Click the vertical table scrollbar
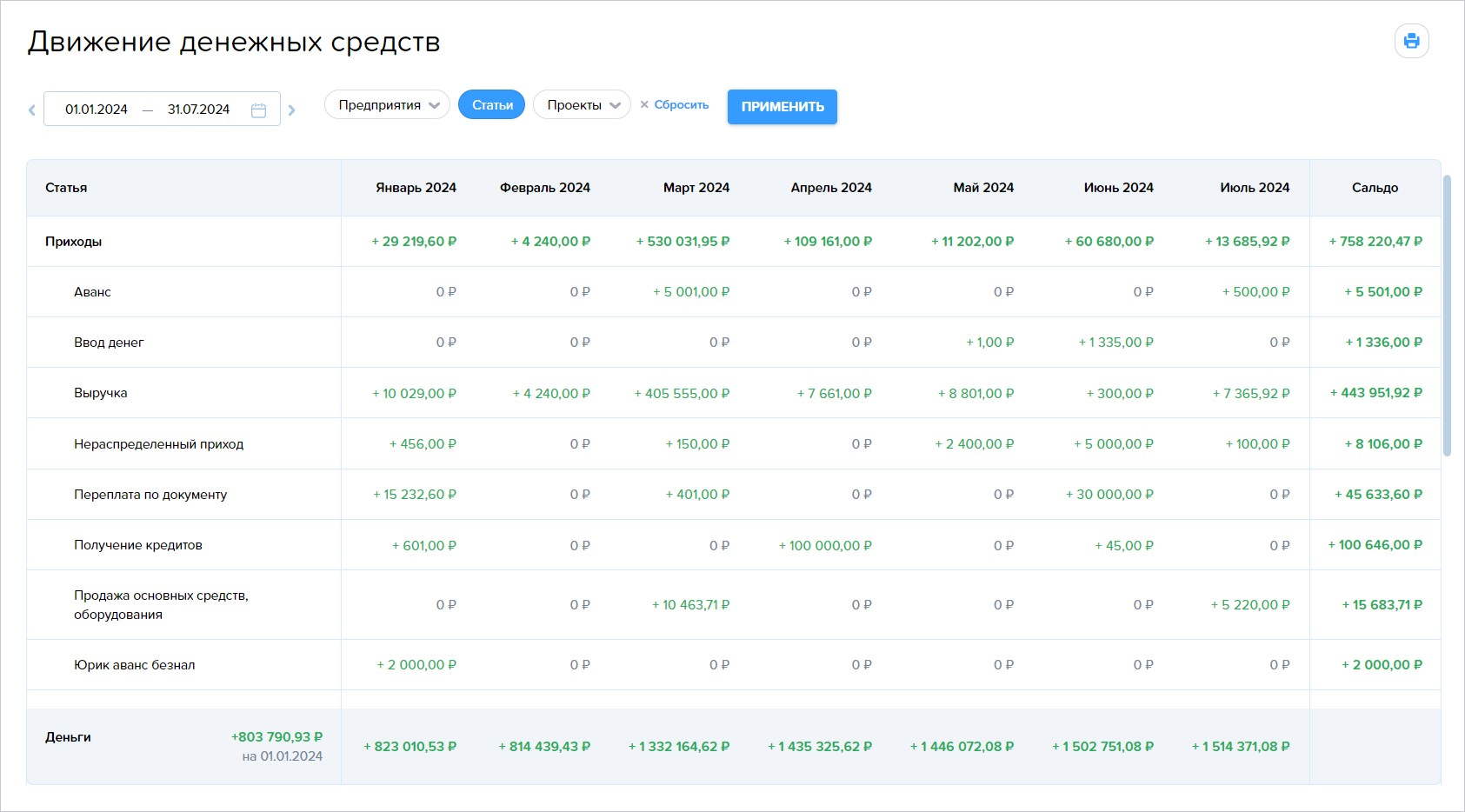Screen dimensions: 1465x812 1447,315
